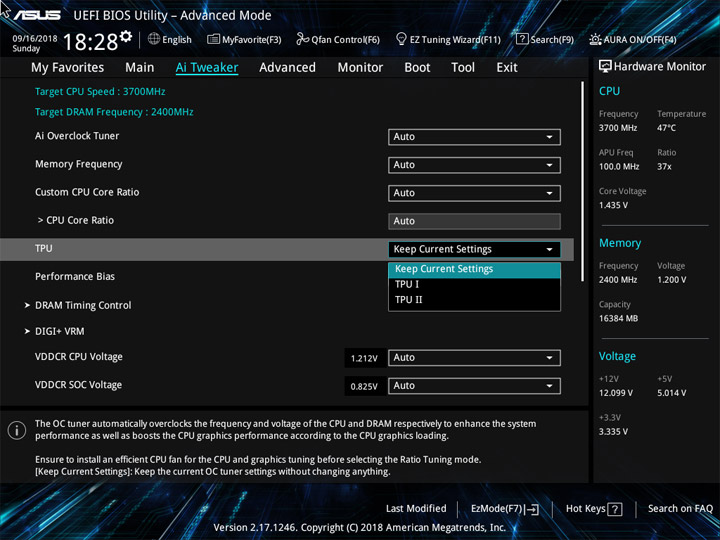The height and width of the screenshot is (540, 720).
Task: Click the info icon in help panel
Action: click(17, 430)
